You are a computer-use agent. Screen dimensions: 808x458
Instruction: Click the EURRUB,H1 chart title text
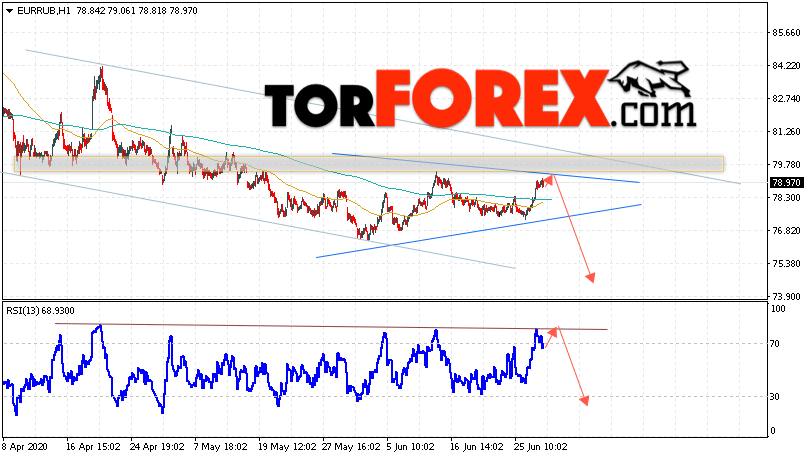point(44,11)
